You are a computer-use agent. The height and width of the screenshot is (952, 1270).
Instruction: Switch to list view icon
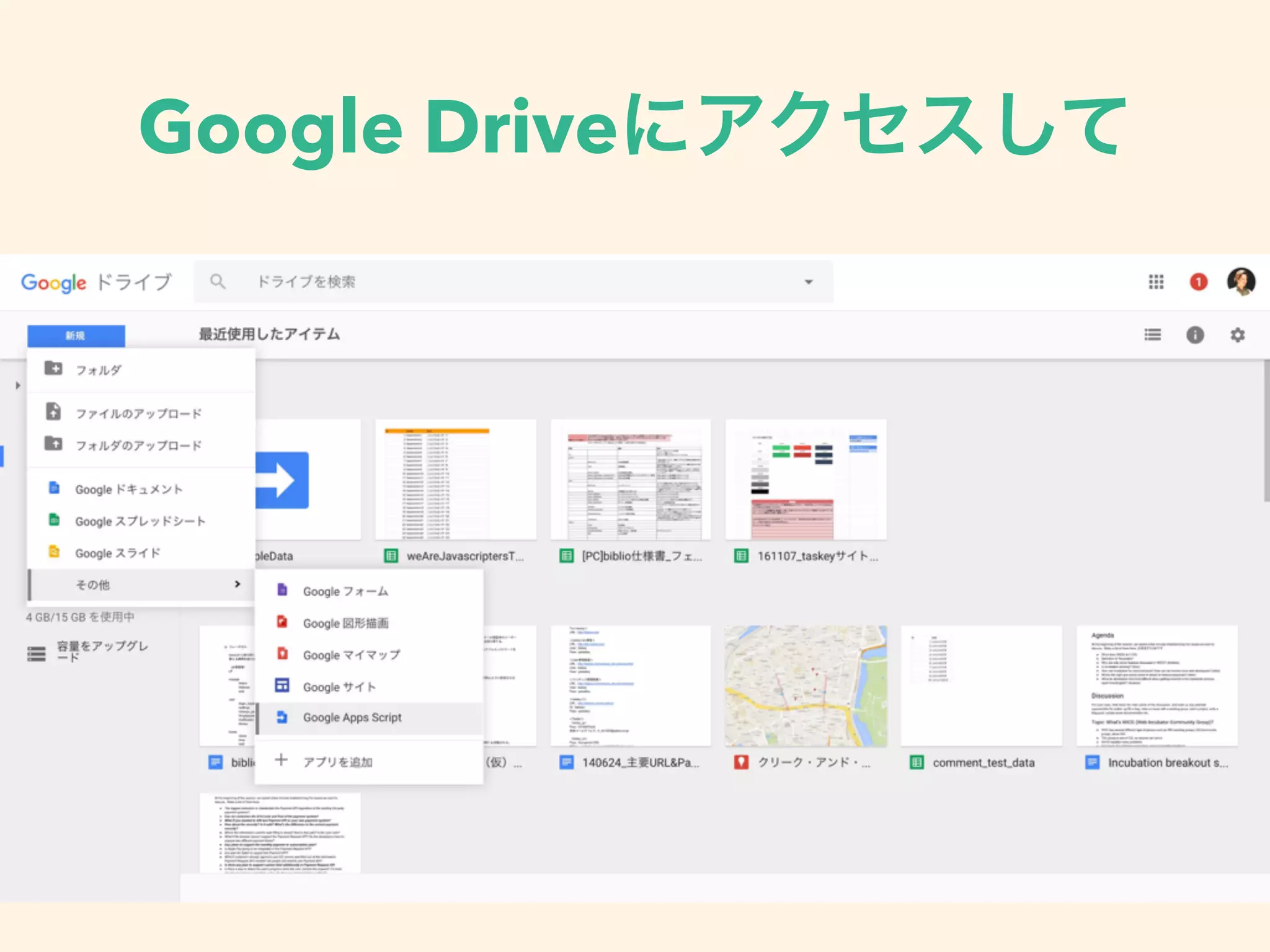(1152, 335)
